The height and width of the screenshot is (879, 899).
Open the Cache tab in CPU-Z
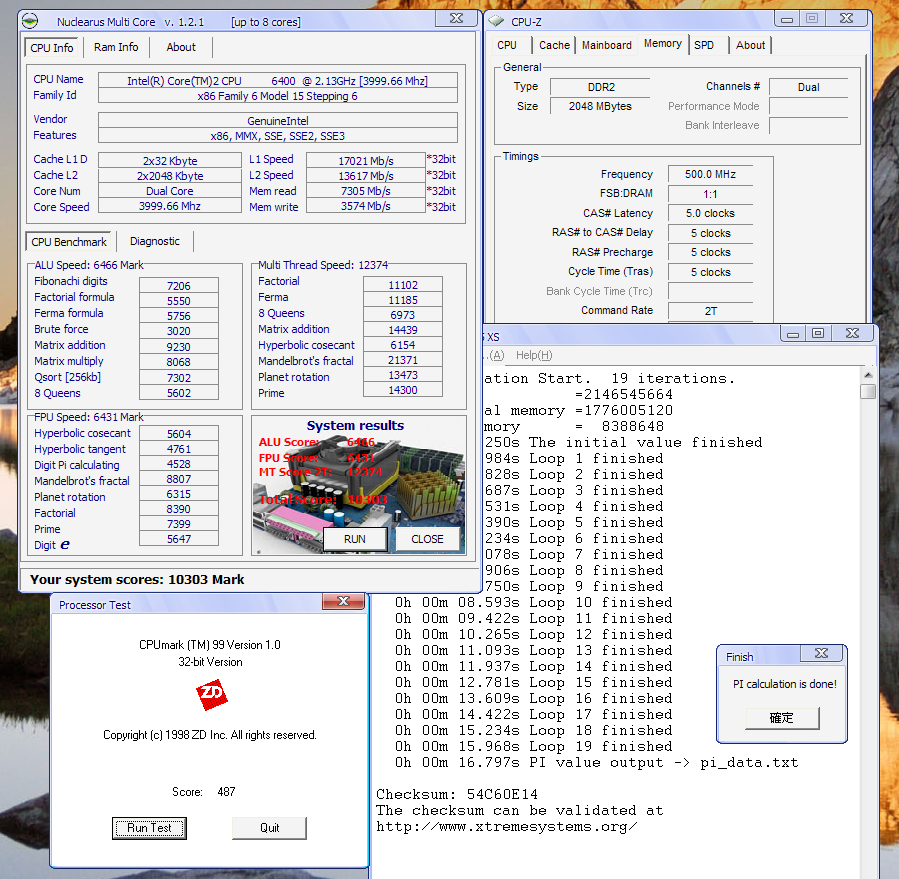(554, 45)
